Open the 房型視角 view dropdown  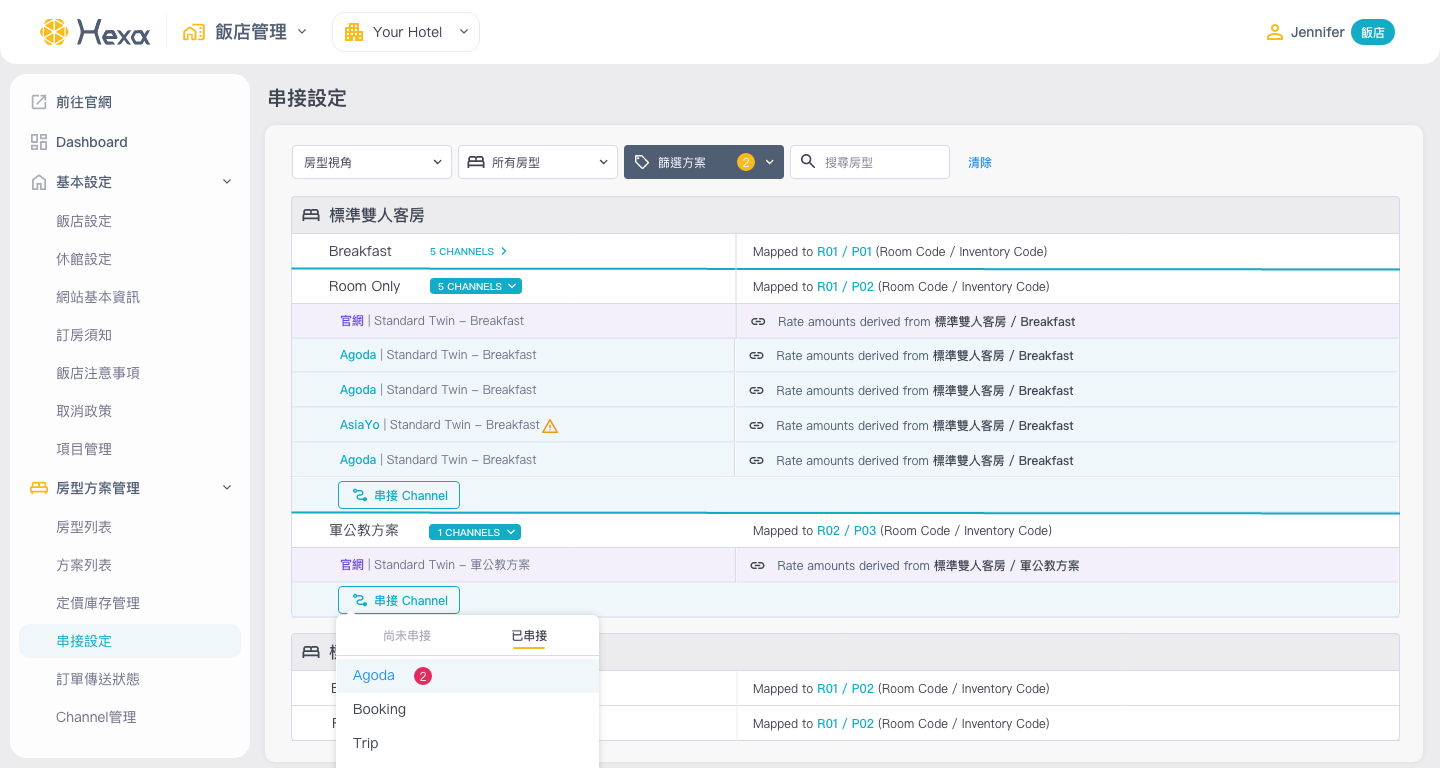(372, 162)
